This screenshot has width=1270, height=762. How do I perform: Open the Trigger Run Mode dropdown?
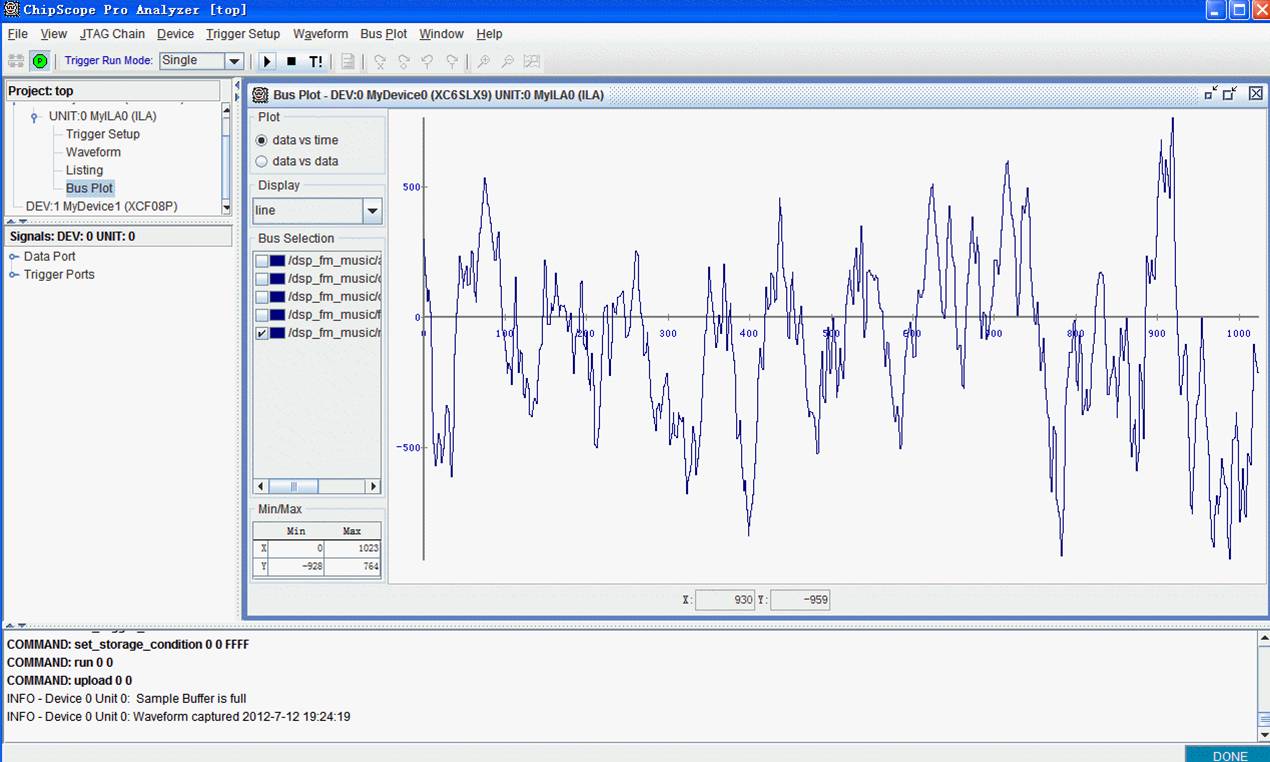234,61
